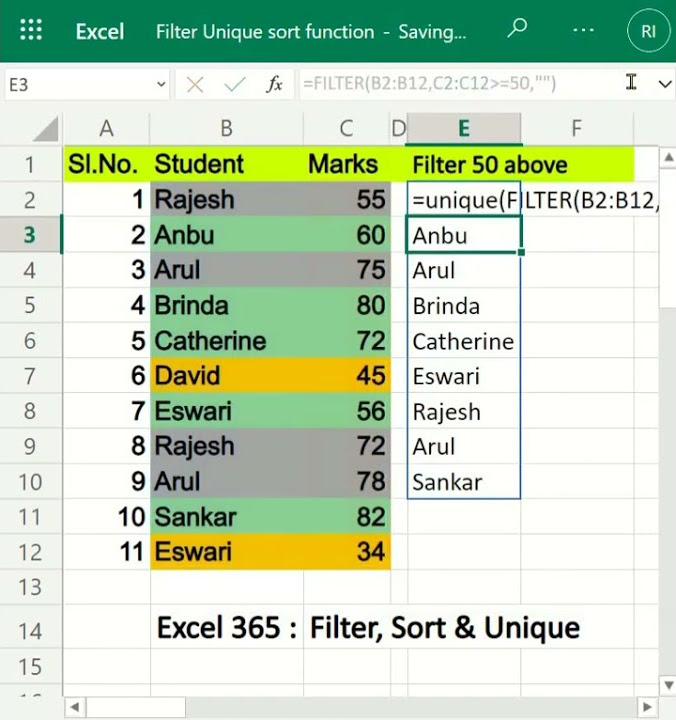Viewport: 676px width, 720px height.
Task: Click the horizontal scrollbar thumb
Action: pos(136,707)
